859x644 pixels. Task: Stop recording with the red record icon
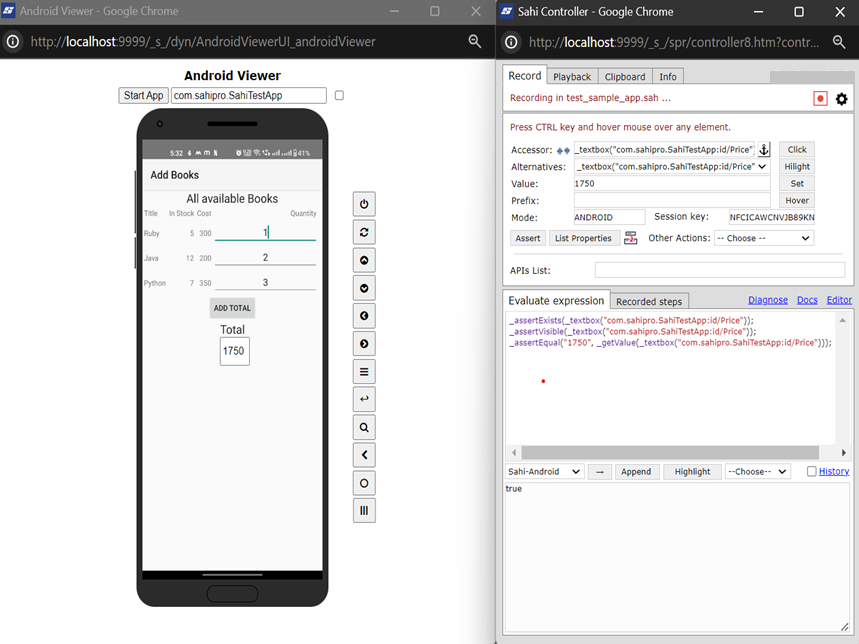[820, 99]
